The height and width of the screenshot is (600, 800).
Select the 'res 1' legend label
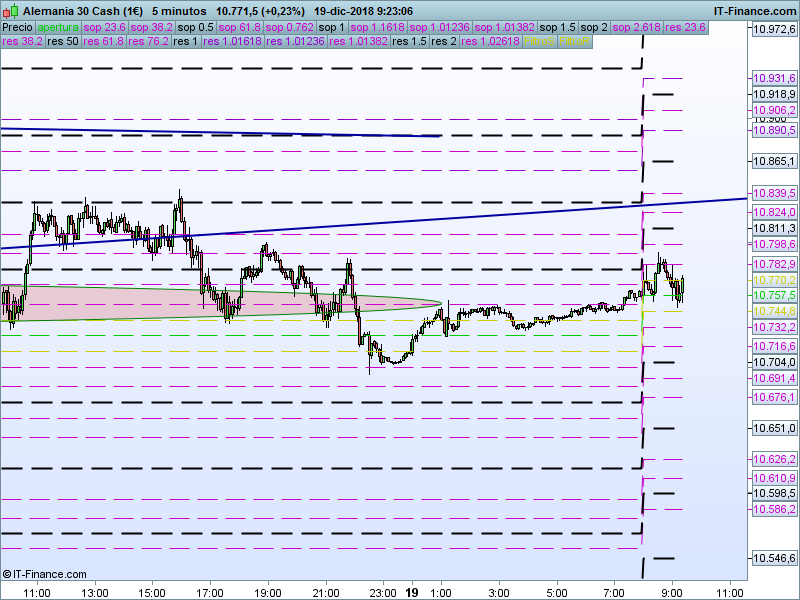tap(186, 41)
